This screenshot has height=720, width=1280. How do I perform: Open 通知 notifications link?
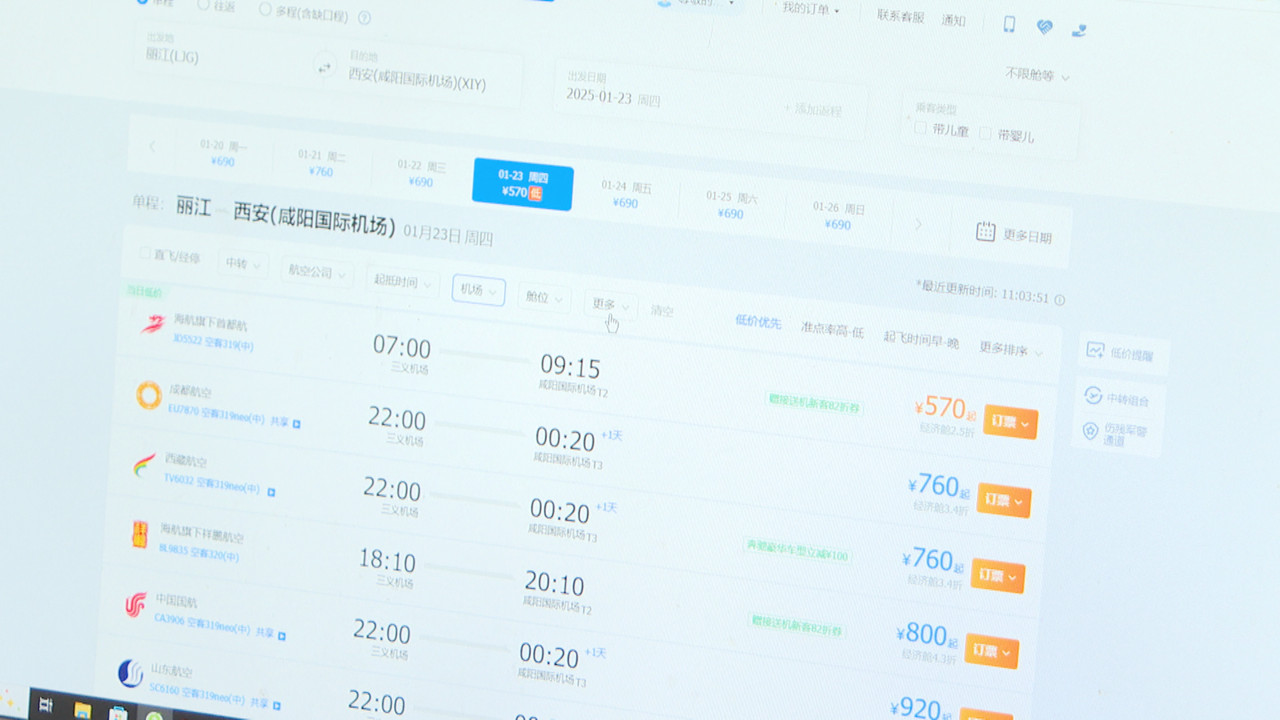[953, 19]
